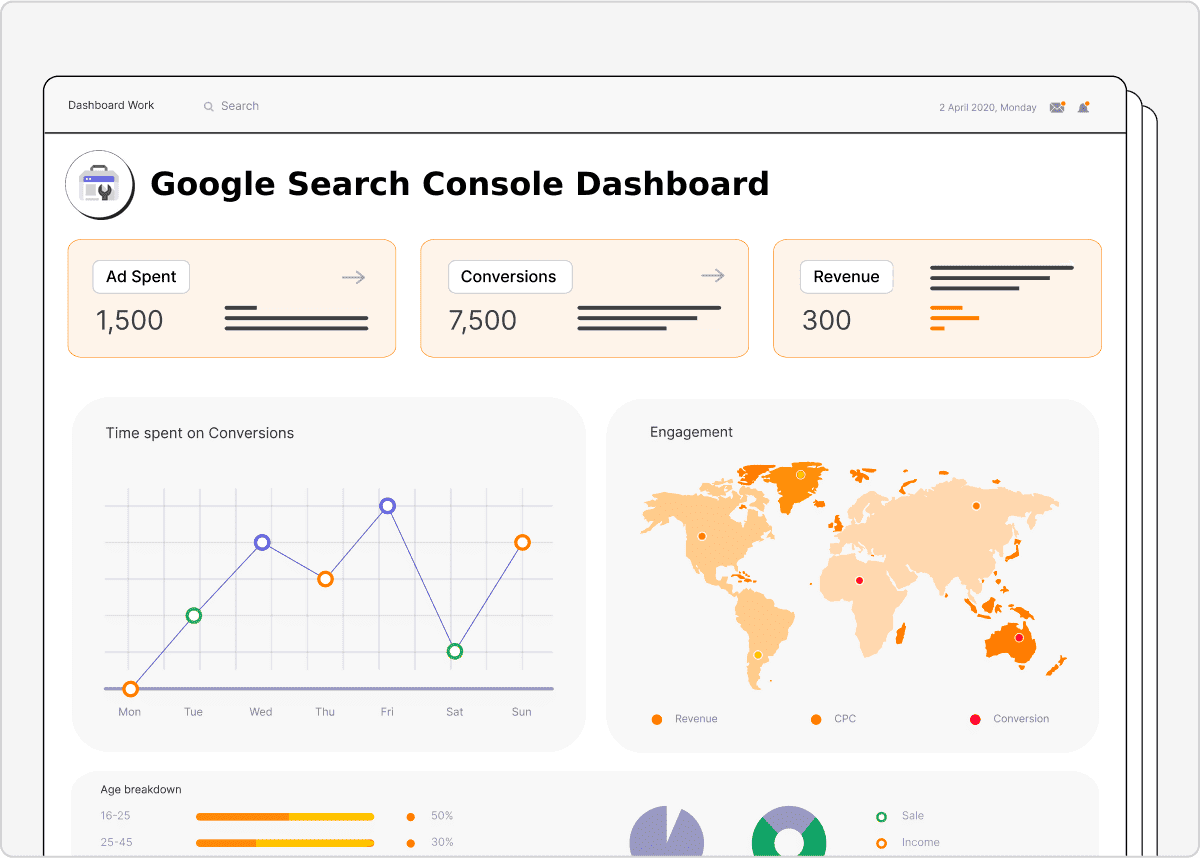Click the arrow on Ad Spent card
Screen dimensions: 1200x858
tap(354, 277)
